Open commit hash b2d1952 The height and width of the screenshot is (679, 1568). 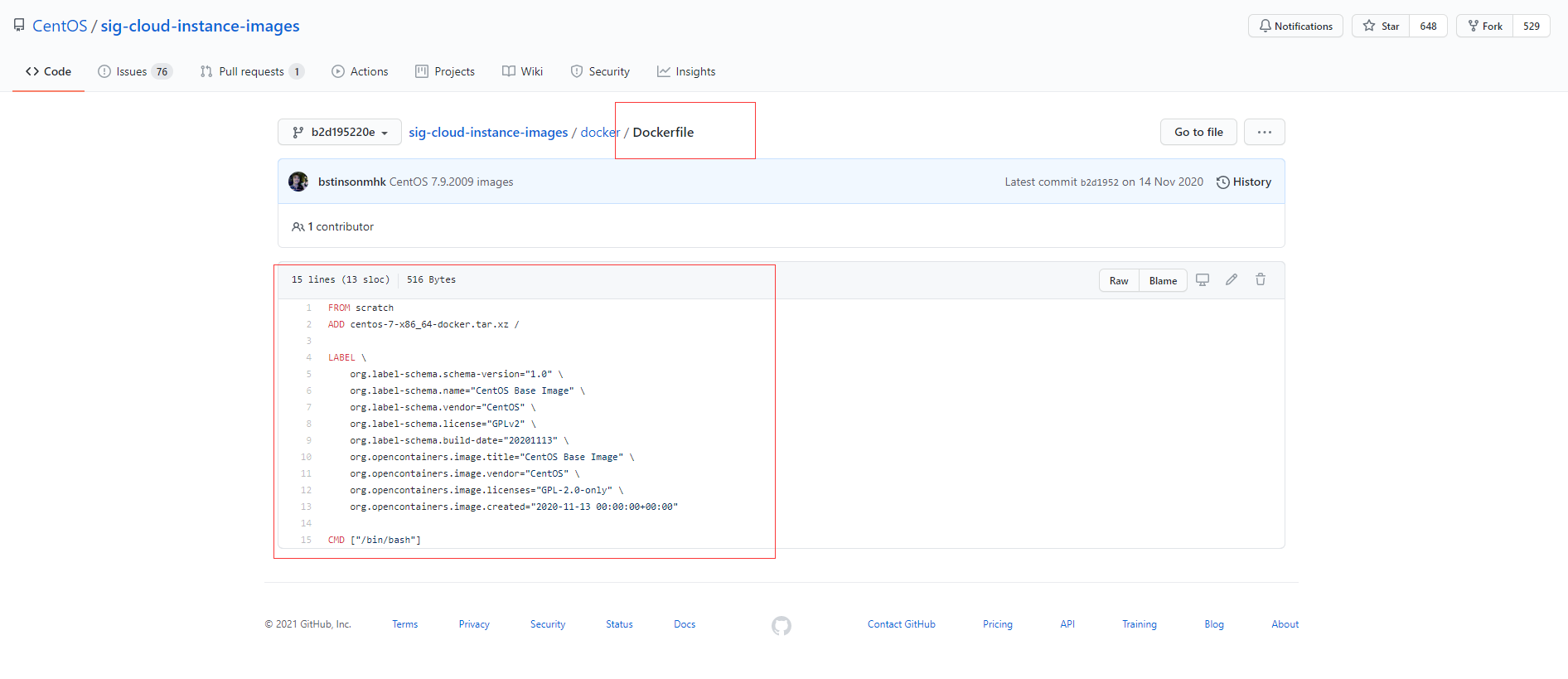(x=1099, y=182)
